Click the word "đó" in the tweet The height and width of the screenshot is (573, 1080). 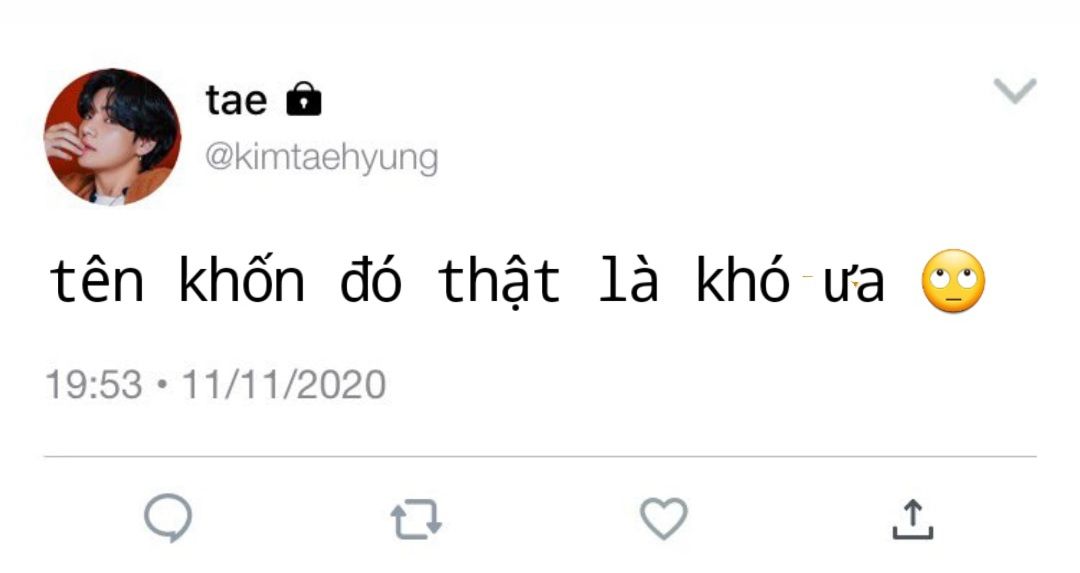[x=371, y=280]
